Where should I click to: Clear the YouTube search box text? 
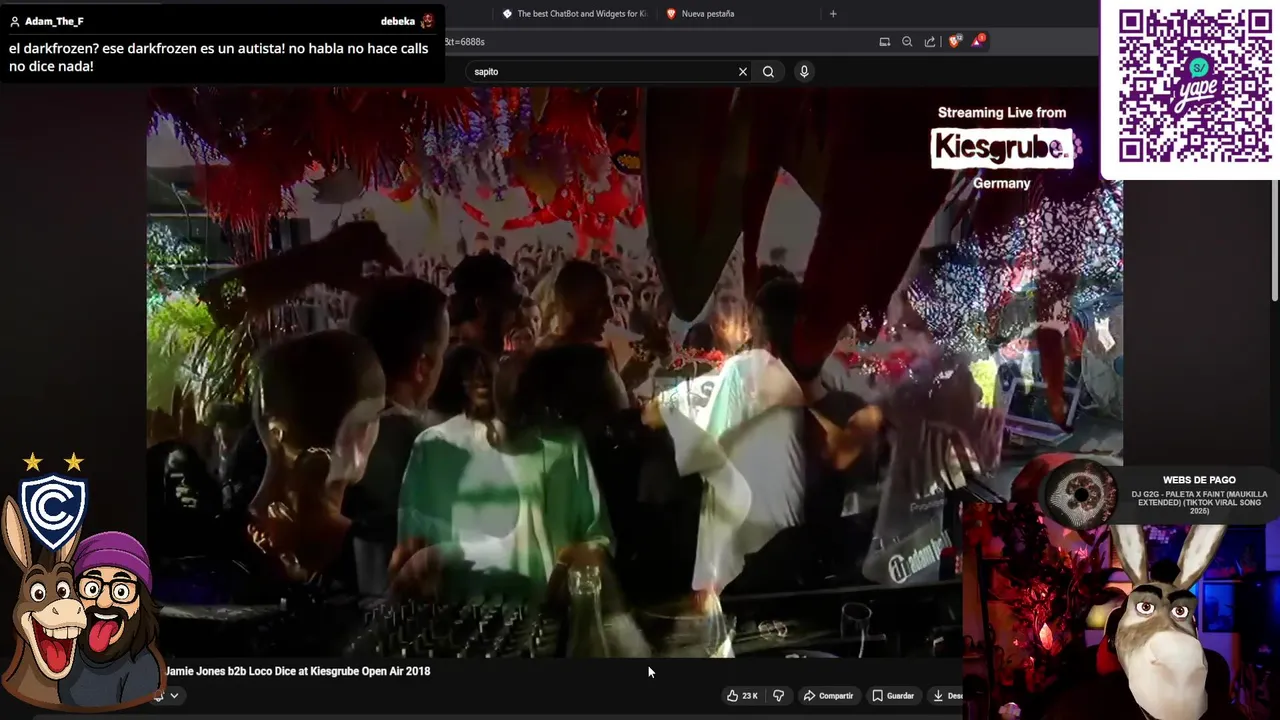click(742, 72)
